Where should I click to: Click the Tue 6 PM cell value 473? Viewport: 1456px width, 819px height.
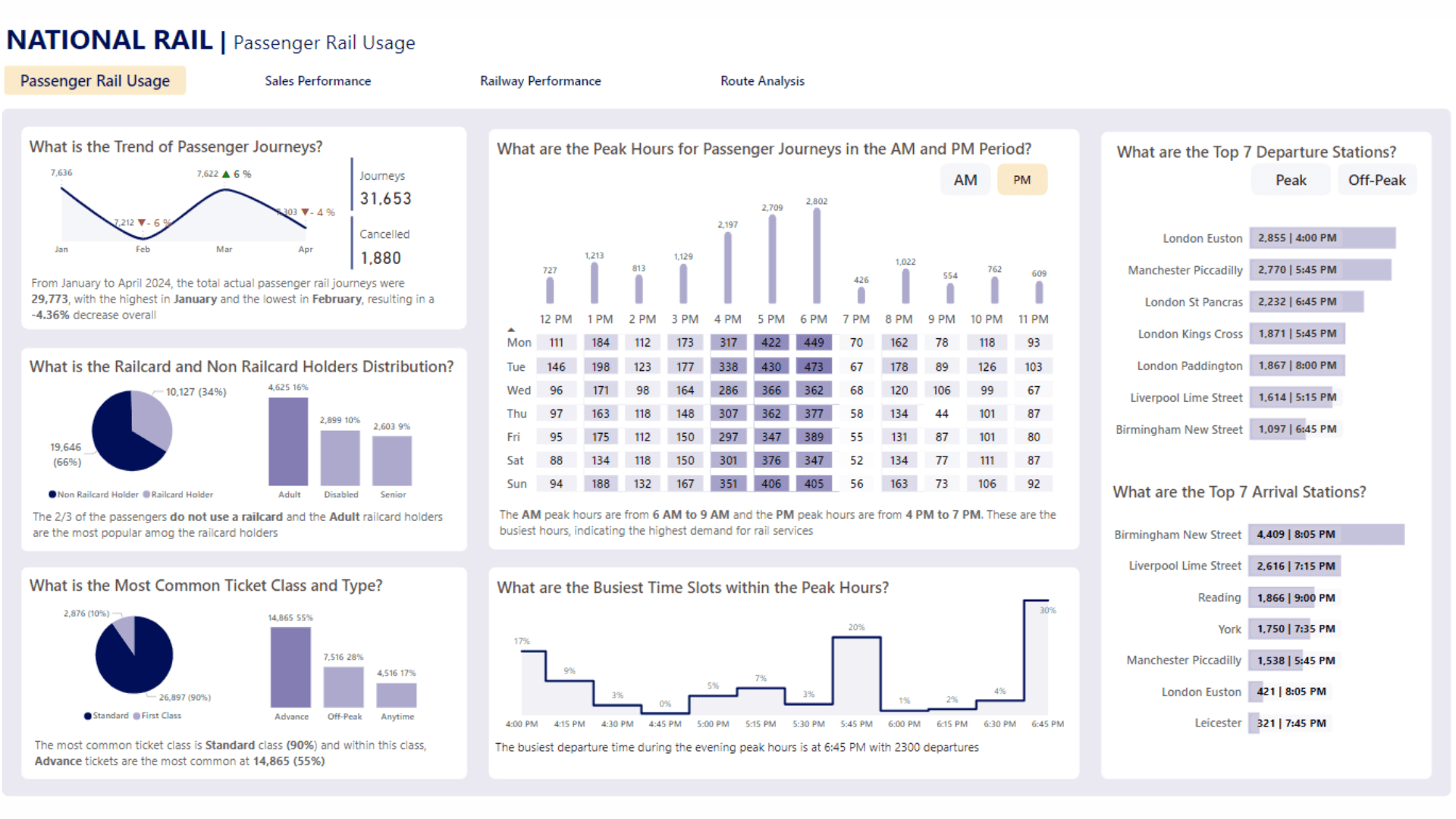pos(814,367)
